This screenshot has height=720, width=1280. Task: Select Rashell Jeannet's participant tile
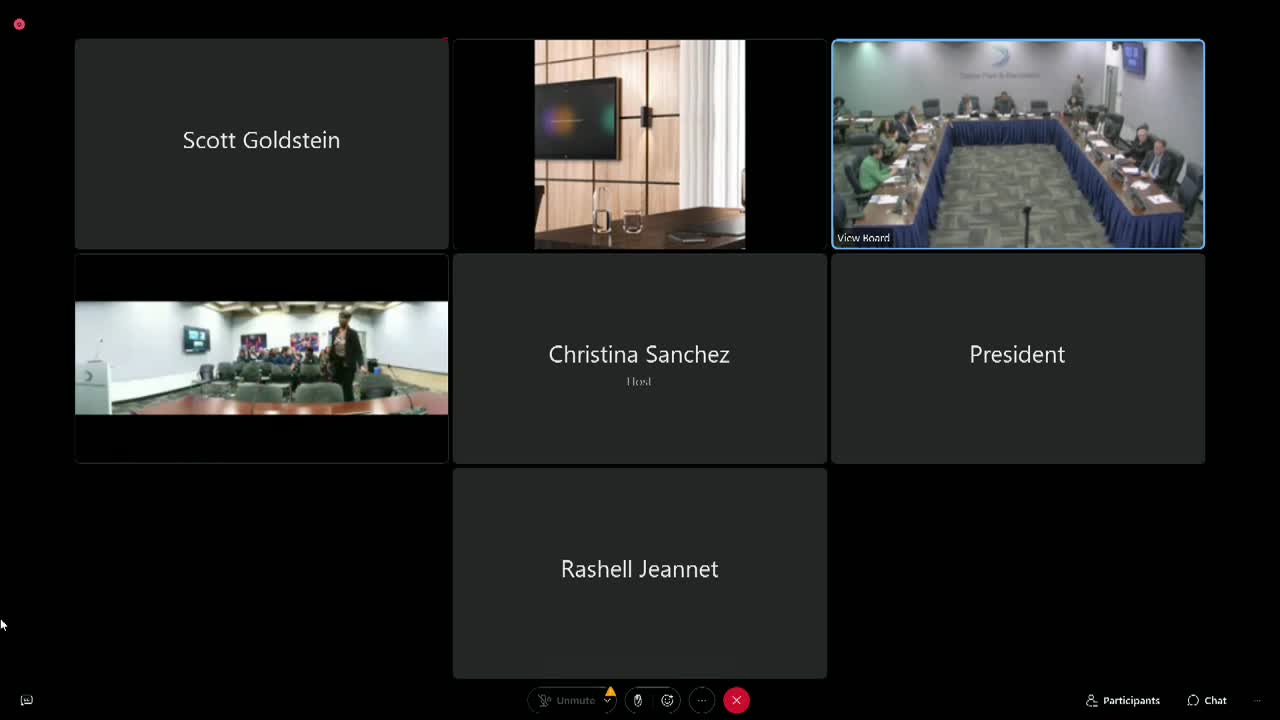pyautogui.click(x=640, y=573)
